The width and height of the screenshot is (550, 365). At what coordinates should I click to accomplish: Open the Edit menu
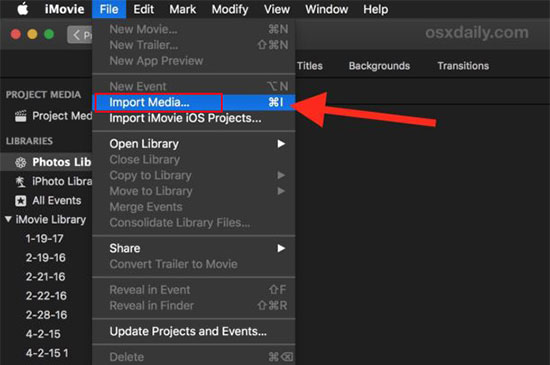pos(143,9)
